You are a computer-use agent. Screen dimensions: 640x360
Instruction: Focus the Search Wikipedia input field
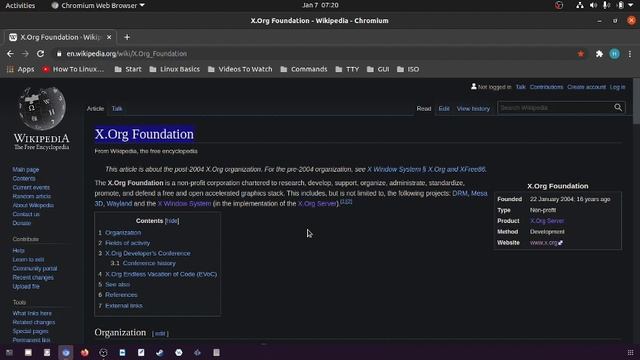(x=555, y=108)
